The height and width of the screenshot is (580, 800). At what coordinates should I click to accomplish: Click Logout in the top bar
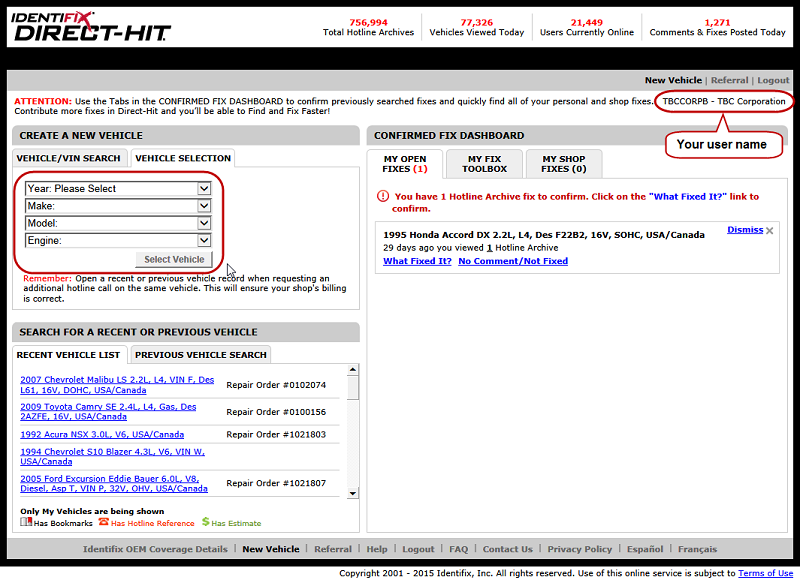click(773, 80)
